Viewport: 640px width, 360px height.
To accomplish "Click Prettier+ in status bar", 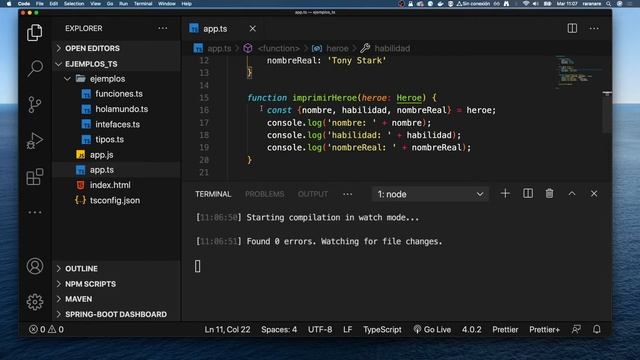I will click(x=544, y=329).
